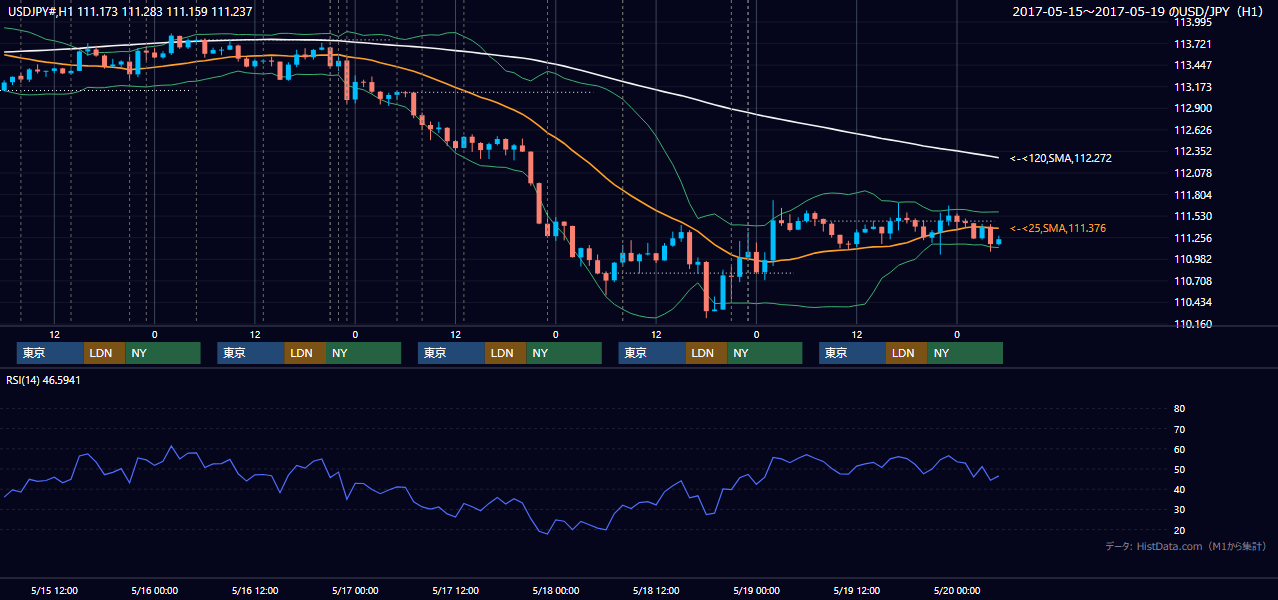Select the 113.173 price level label

(x=1192, y=87)
